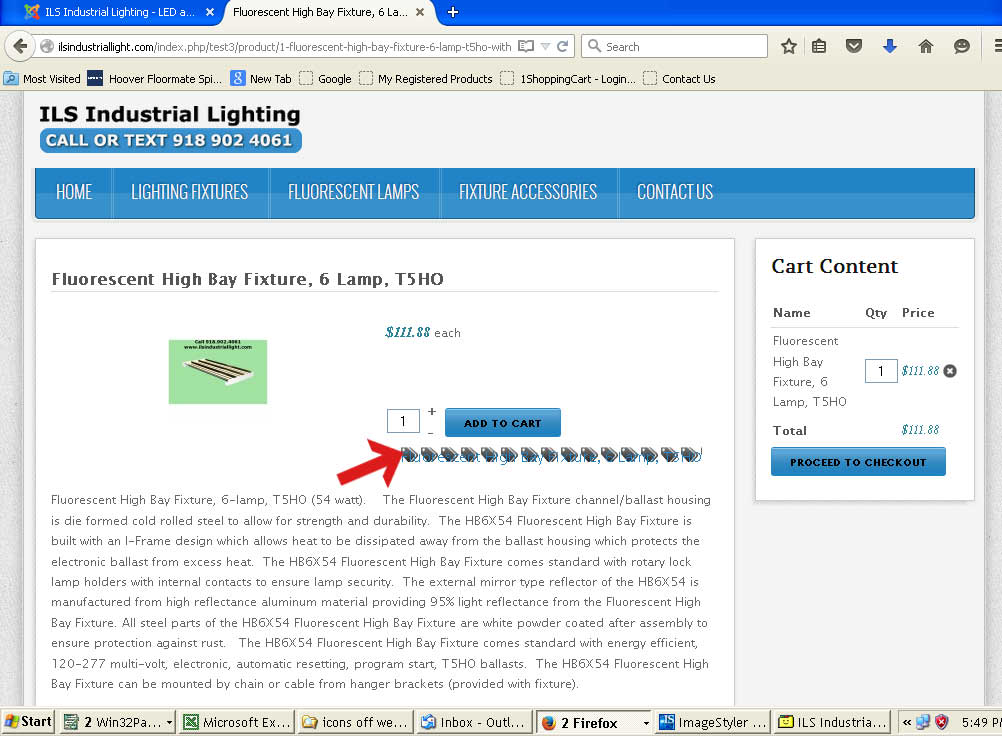Image resolution: width=1002 pixels, height=736 pixels.
Task: Expand the 2 Firefox taskbar group dropdown
Action: click(646, 723)
